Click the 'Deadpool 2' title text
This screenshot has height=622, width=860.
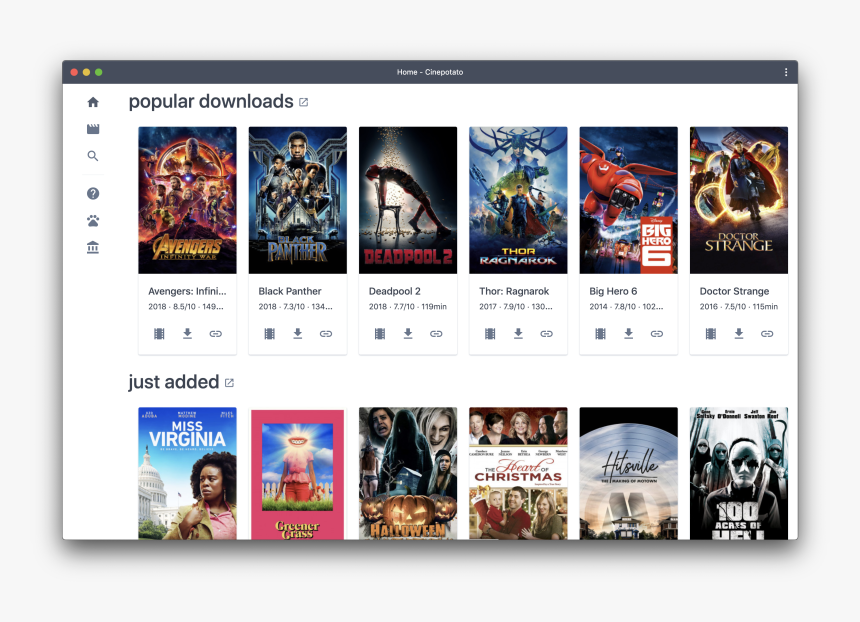[x=394, y=291]
